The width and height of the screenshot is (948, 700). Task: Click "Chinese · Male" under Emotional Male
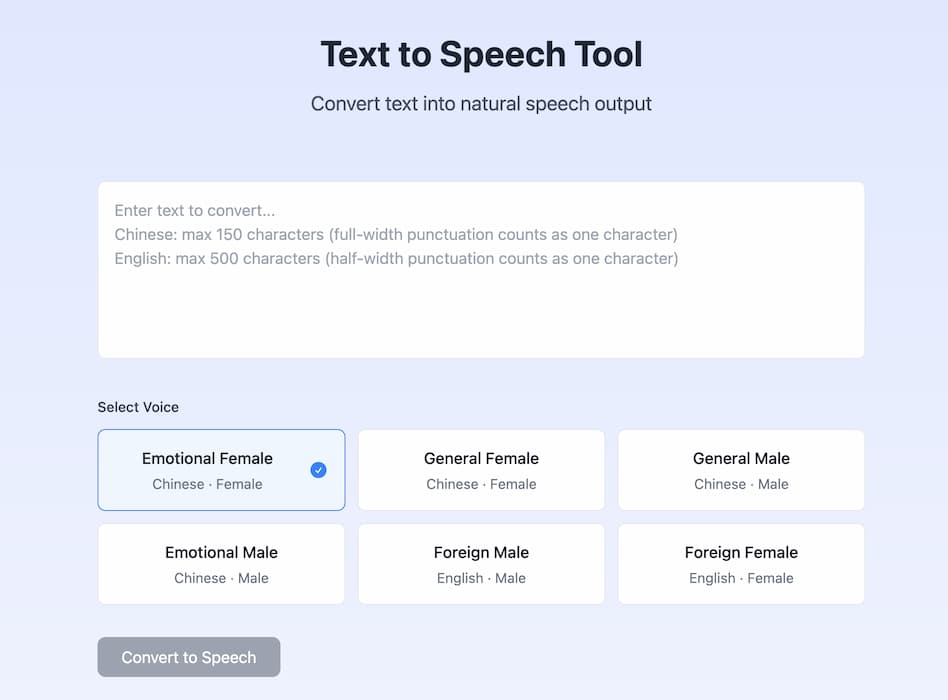[x=221, y=578]
